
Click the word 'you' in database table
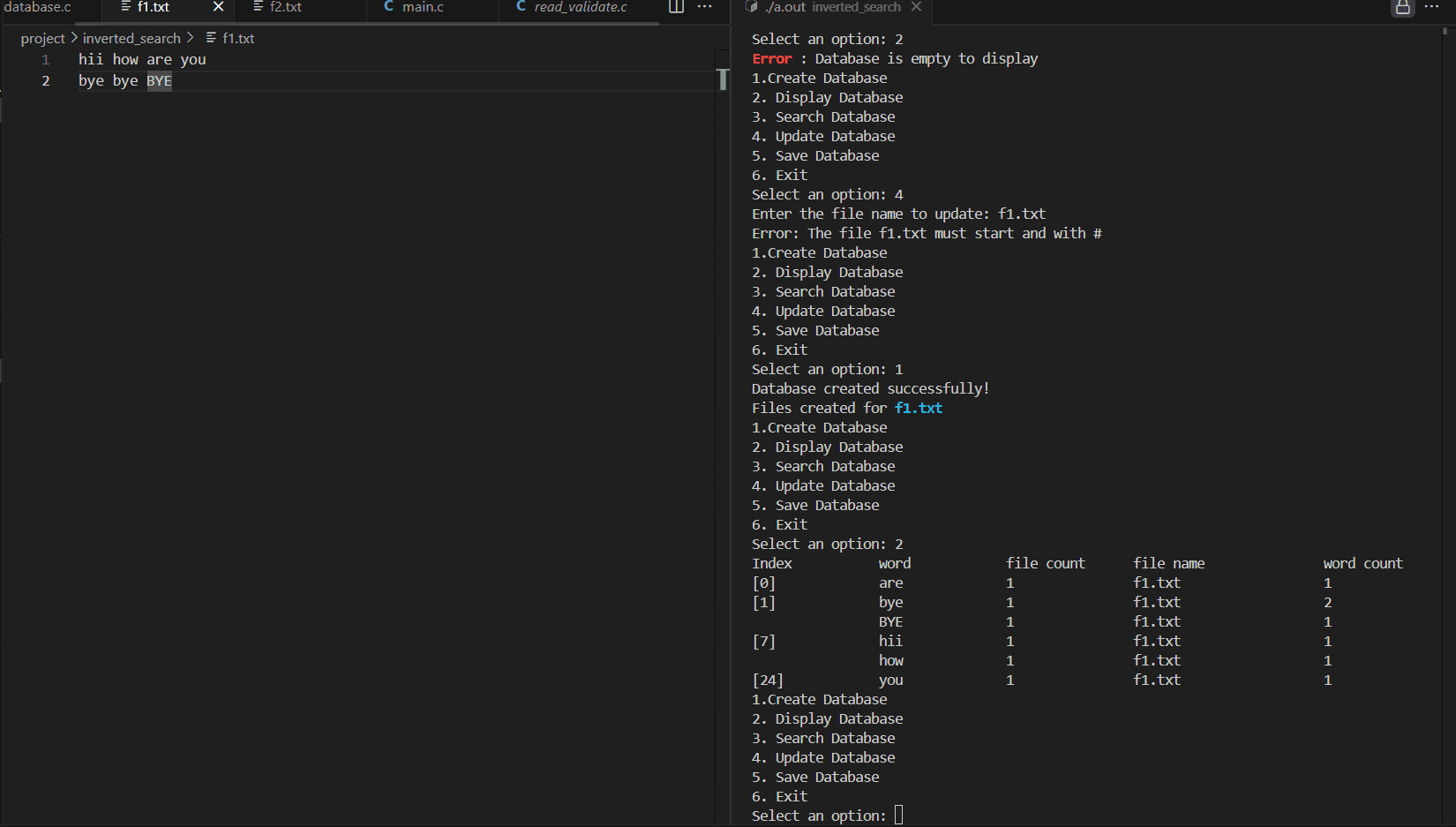tap(890, 680)
